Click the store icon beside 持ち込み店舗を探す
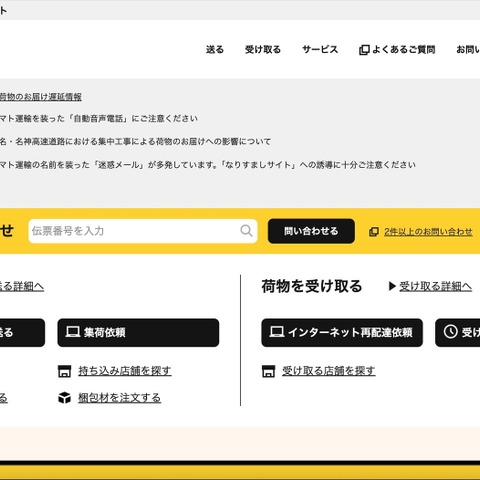The height and width of the screenshot is (480, 480). point(64,371)
